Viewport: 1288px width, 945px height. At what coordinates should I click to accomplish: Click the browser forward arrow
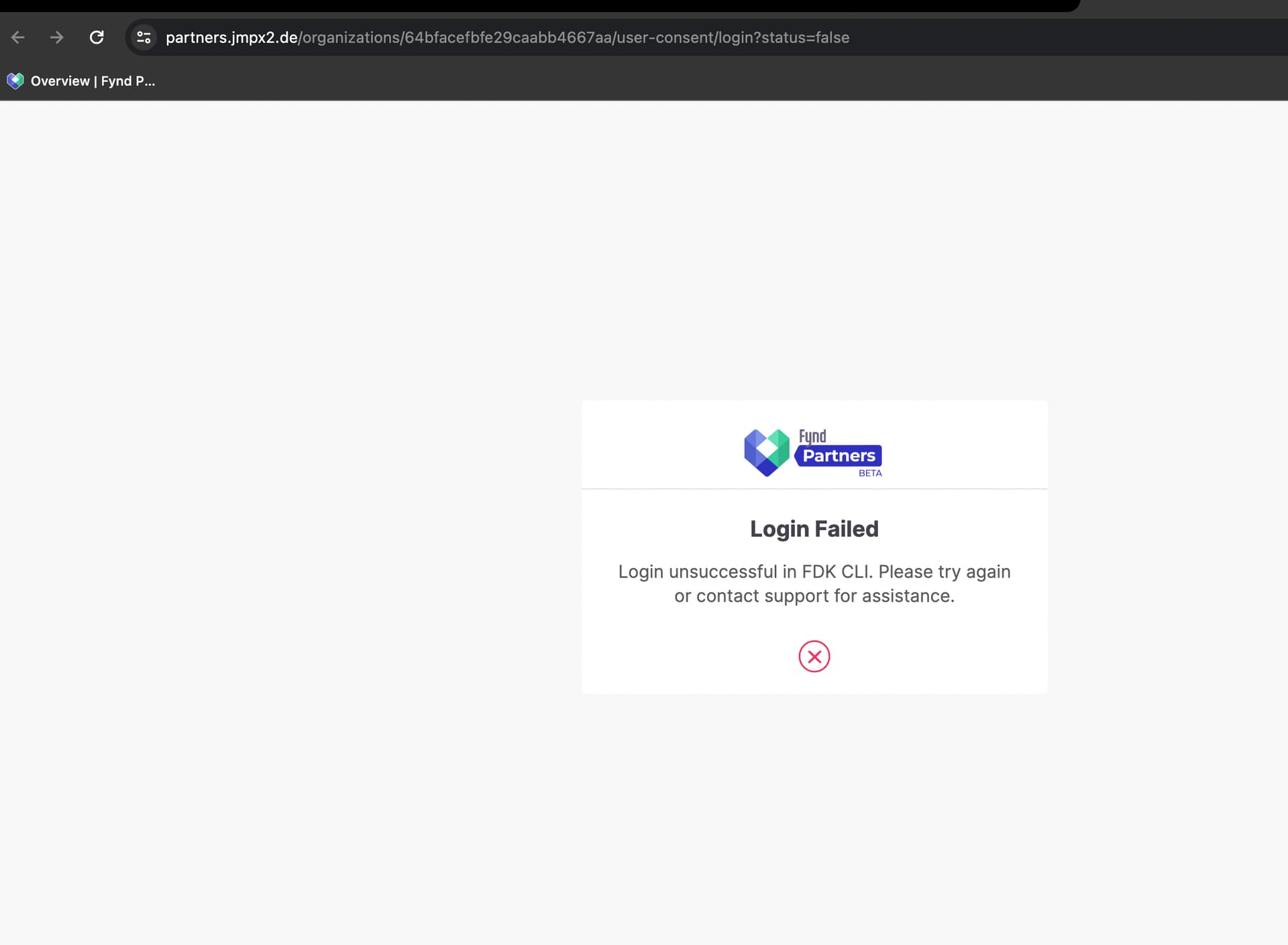(x=57, y=38)
